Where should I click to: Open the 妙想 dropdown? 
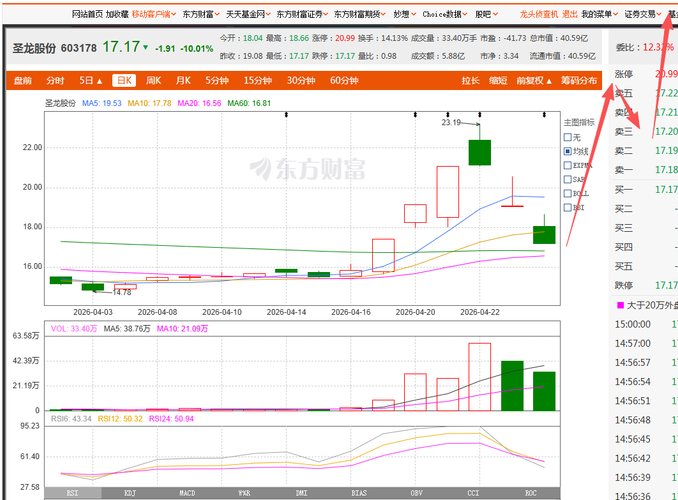click(405, 14)
